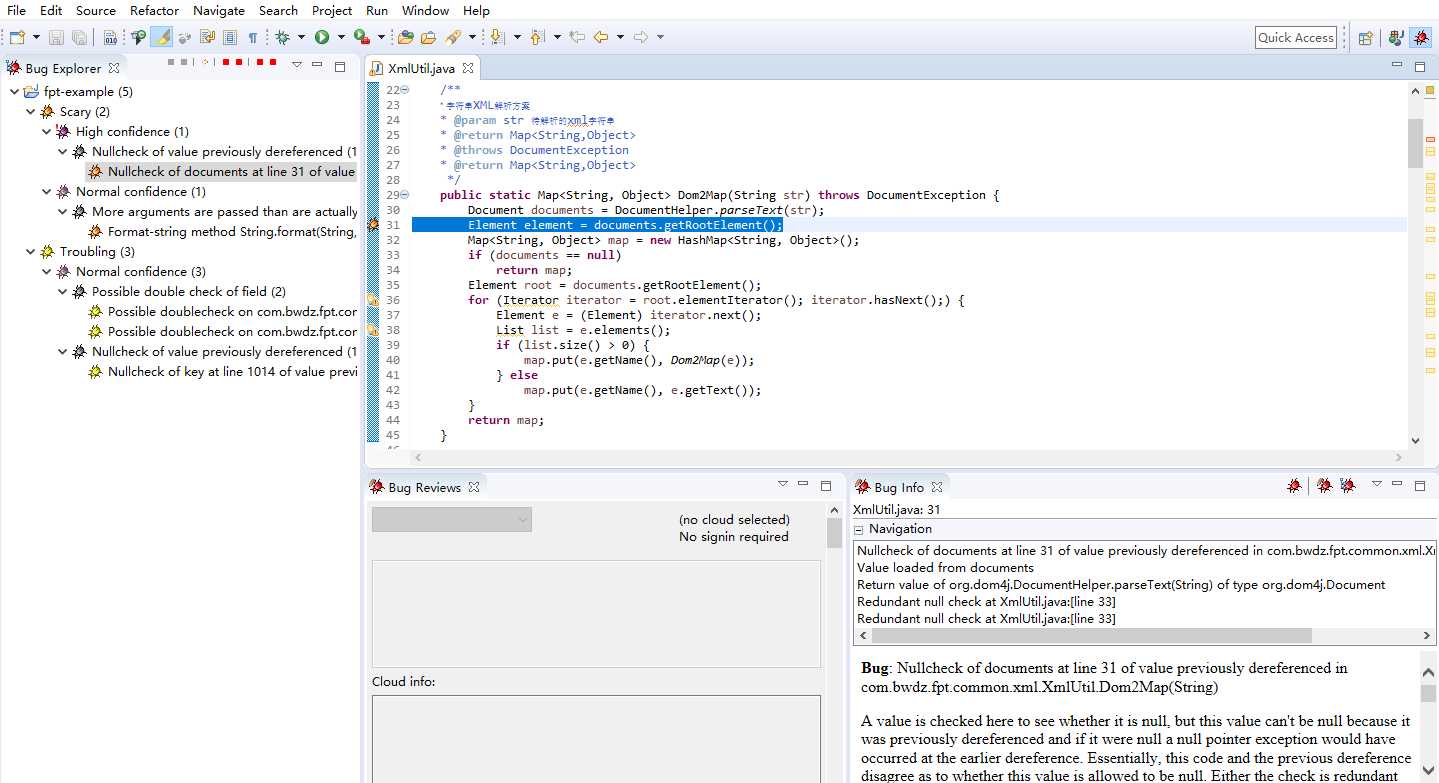This screenshot has width=1439, height=783.
Task: Open the Debug button dropdown arrow
Action: [301, 37]
